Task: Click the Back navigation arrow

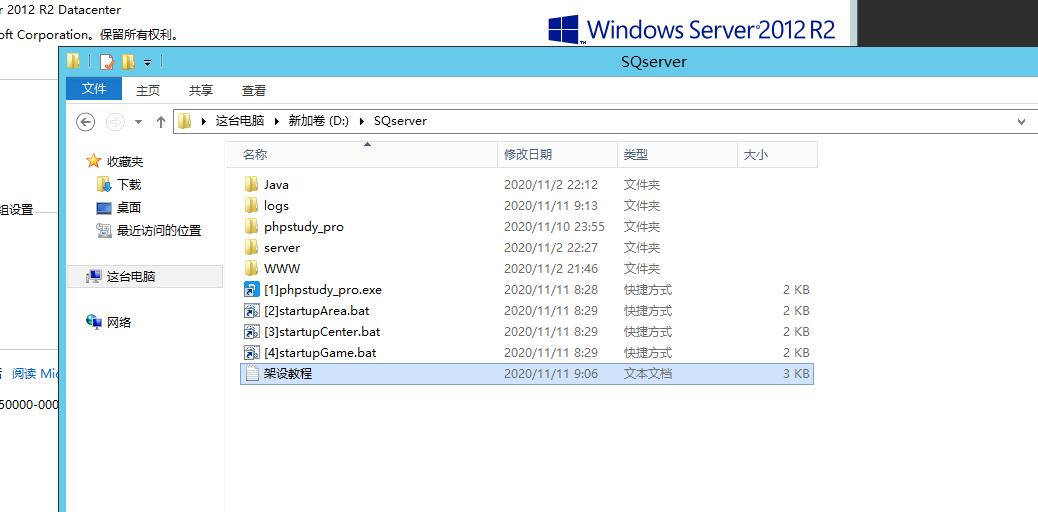Action: [86, 121]
